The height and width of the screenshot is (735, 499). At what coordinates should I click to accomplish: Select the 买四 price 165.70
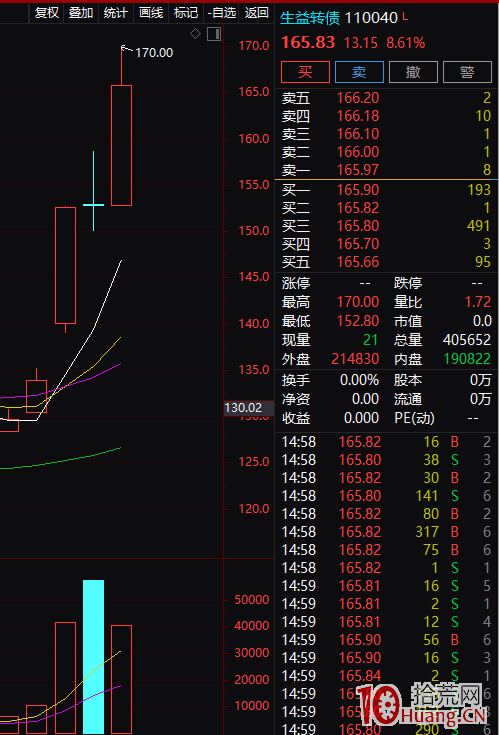coord(357,244)
